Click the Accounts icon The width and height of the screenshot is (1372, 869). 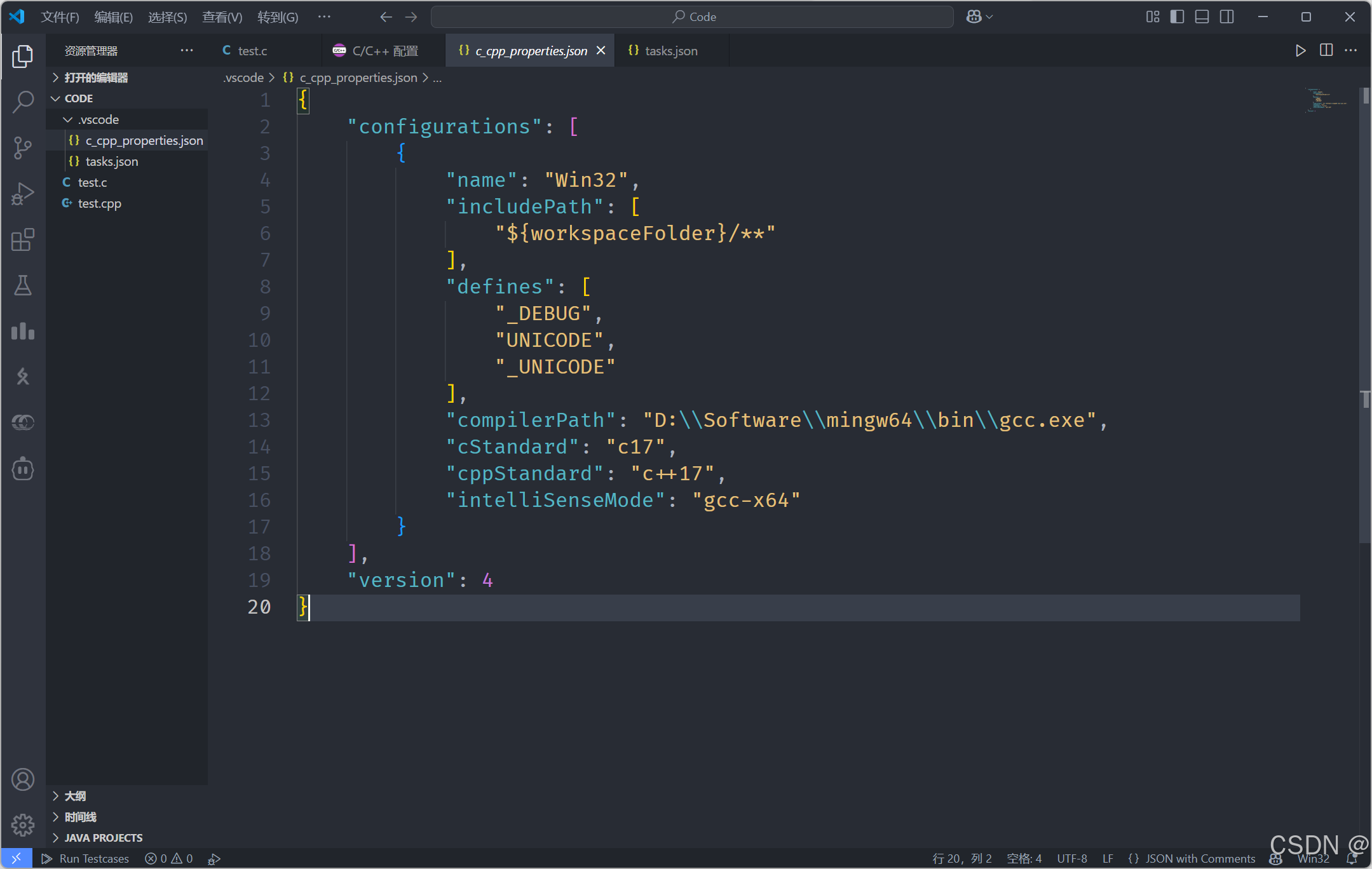point(23,779)
